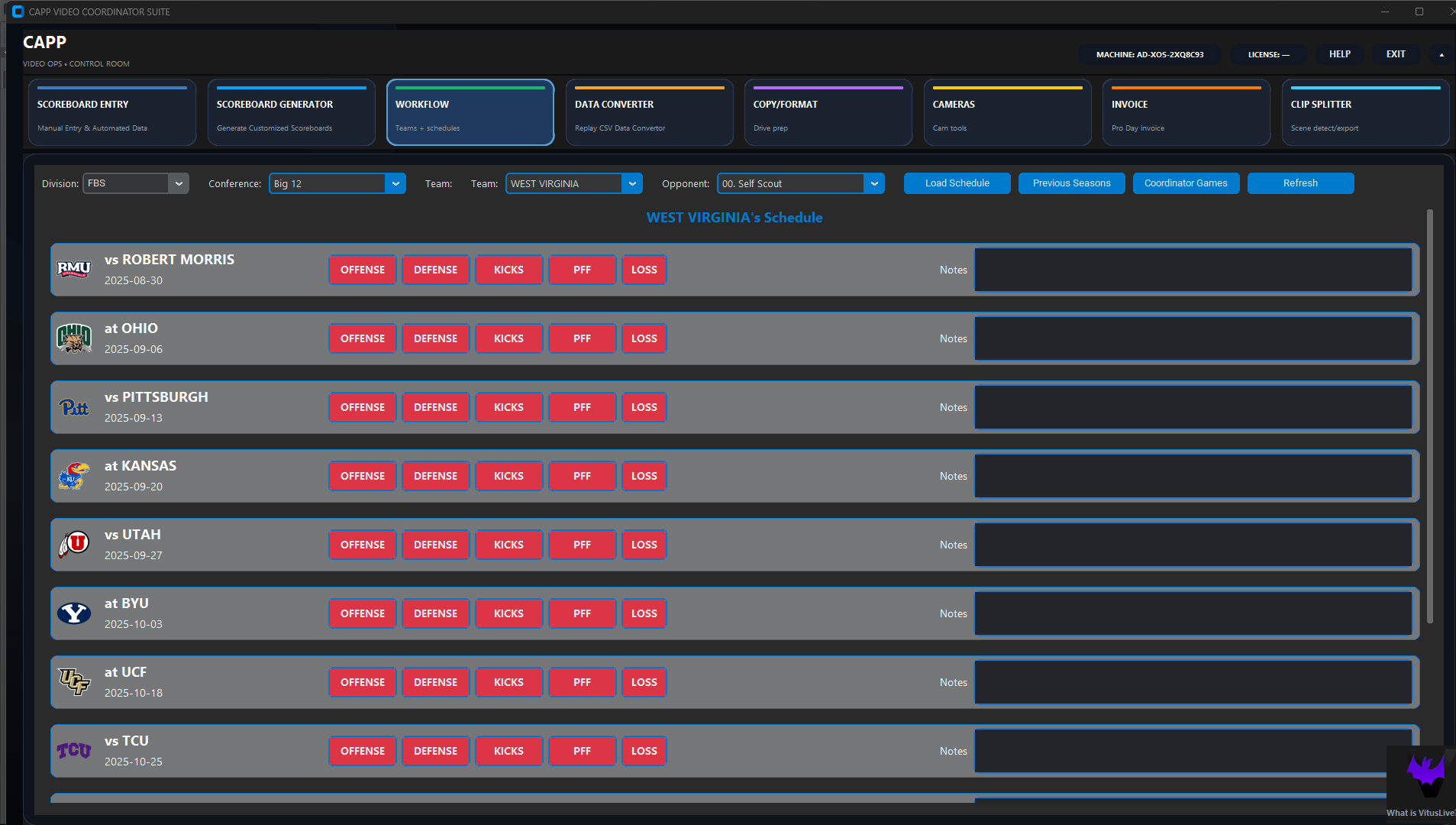
Task: Click the Robert Morris team logo
Action: 74,270
